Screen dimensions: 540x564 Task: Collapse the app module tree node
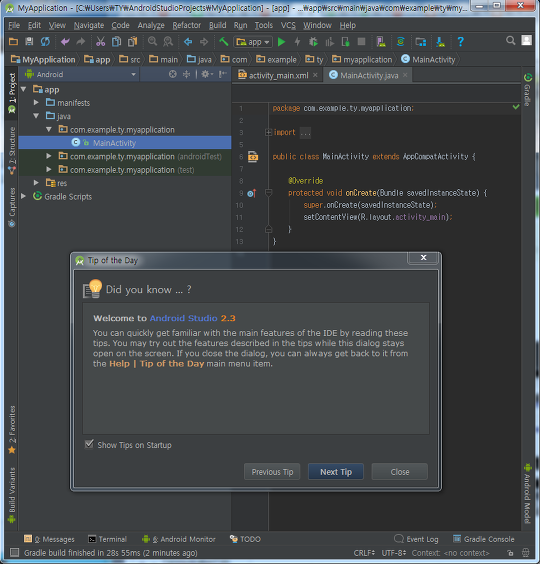coord(24,89)
